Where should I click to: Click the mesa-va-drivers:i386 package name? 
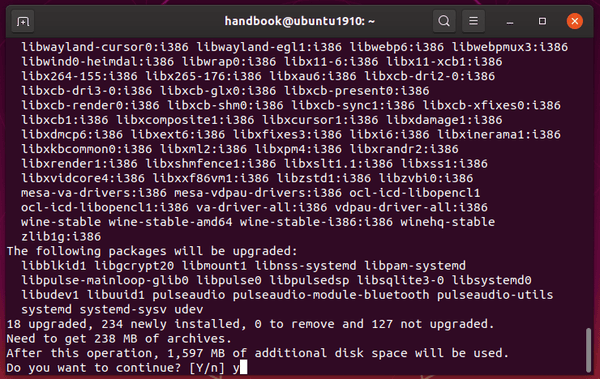pyautogui.click(x=94, y=193)
